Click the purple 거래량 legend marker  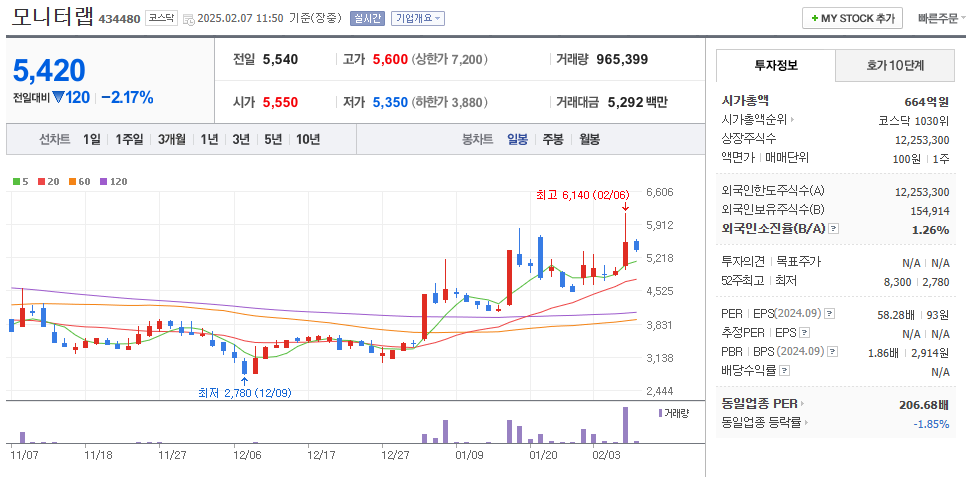point(660,413)
